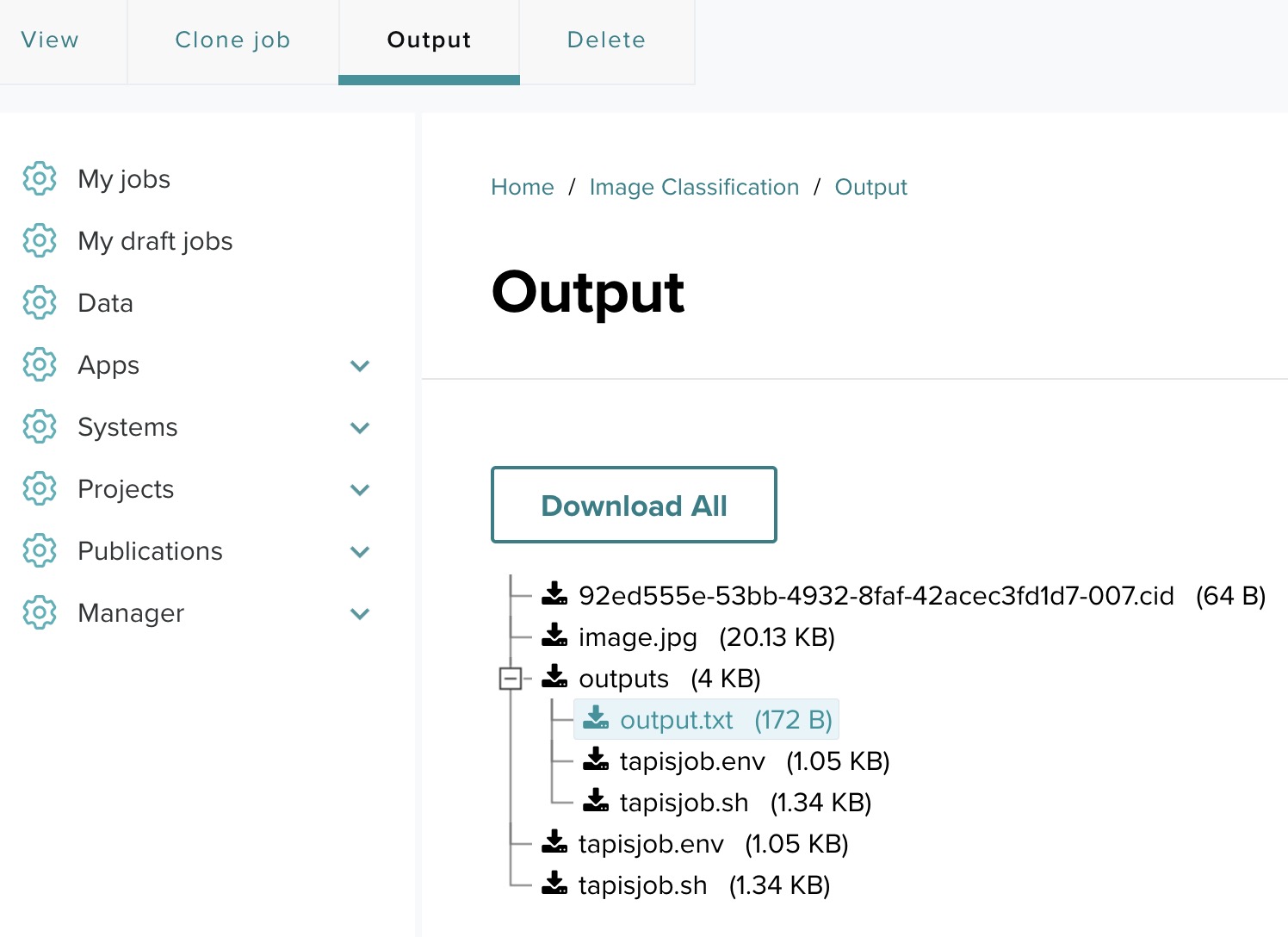Select the Delete tab
The image size is (1288, 937).
point(606,40)
